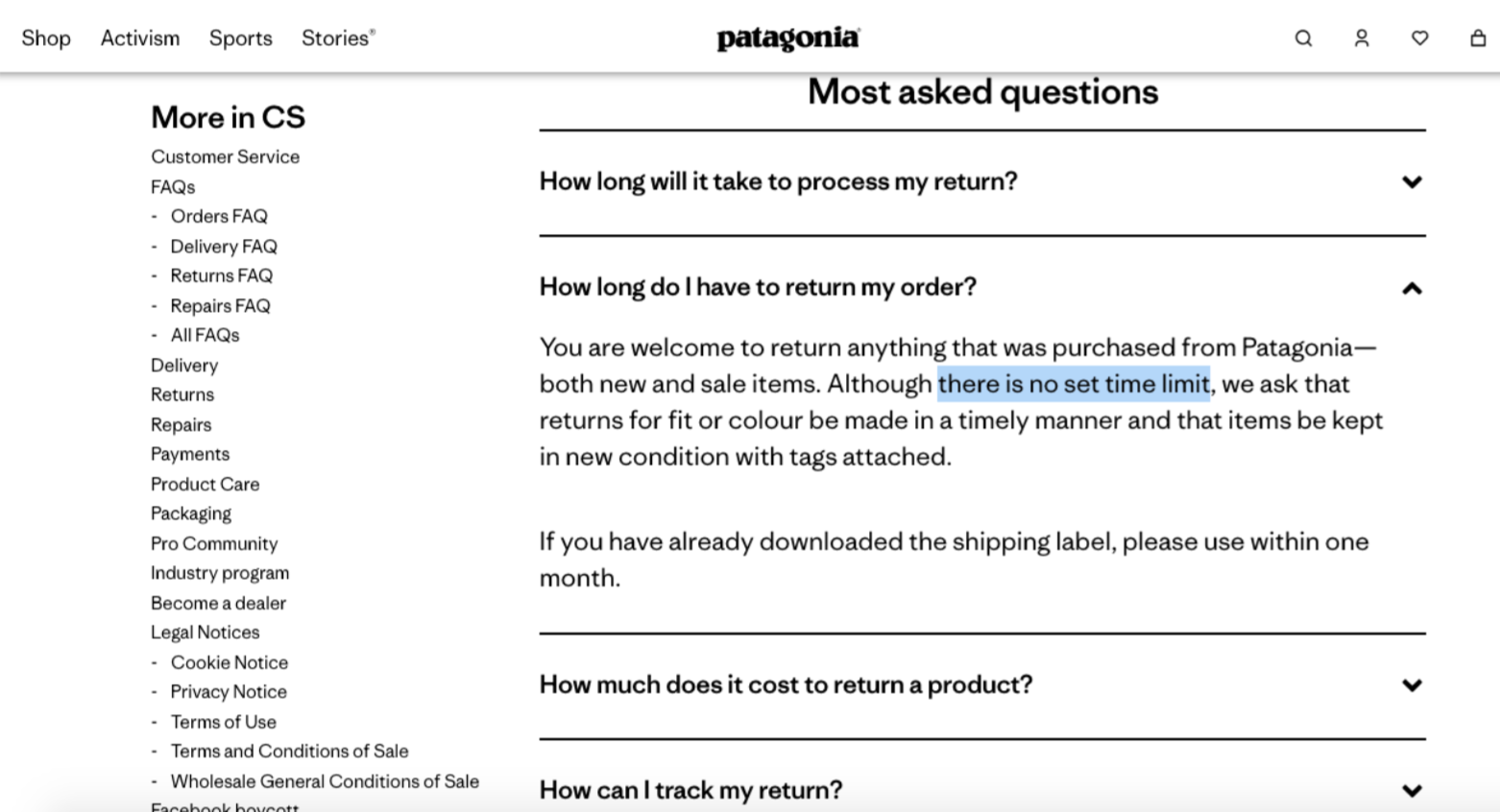Expand 'How much does it cost to return a product?' chevron

click(1412, 685)
